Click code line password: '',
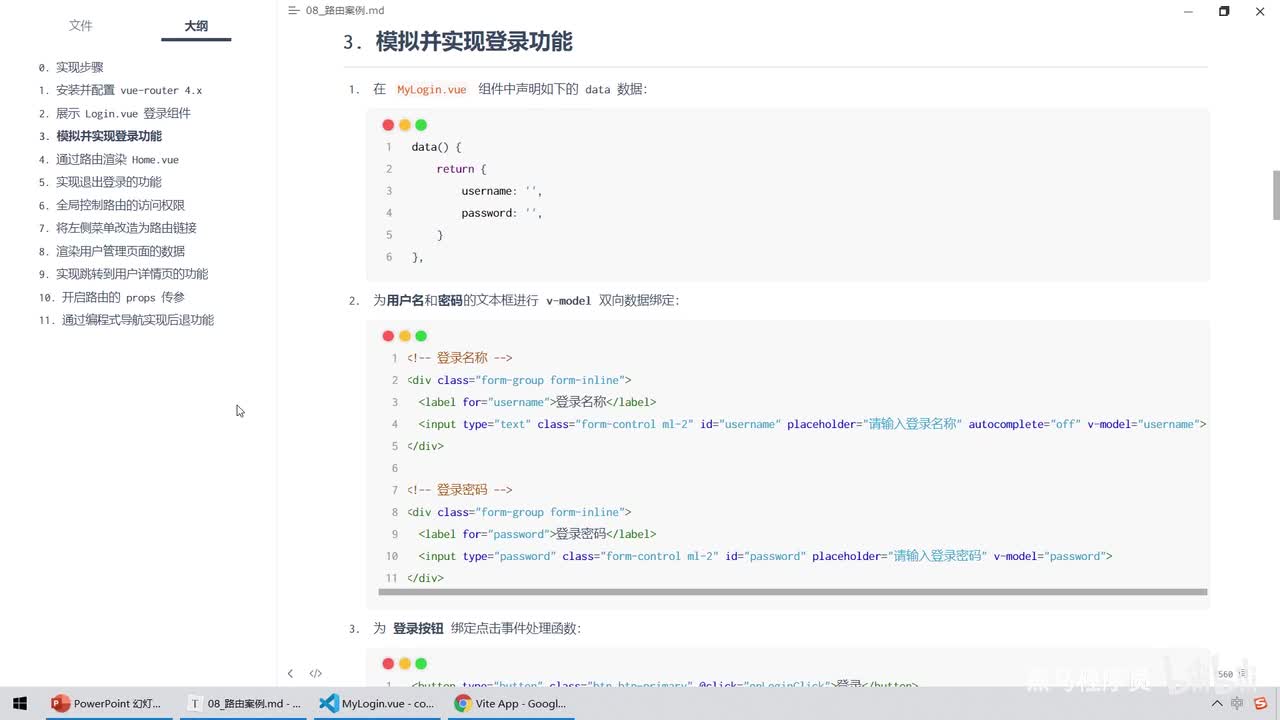 (x=501, y=213)
